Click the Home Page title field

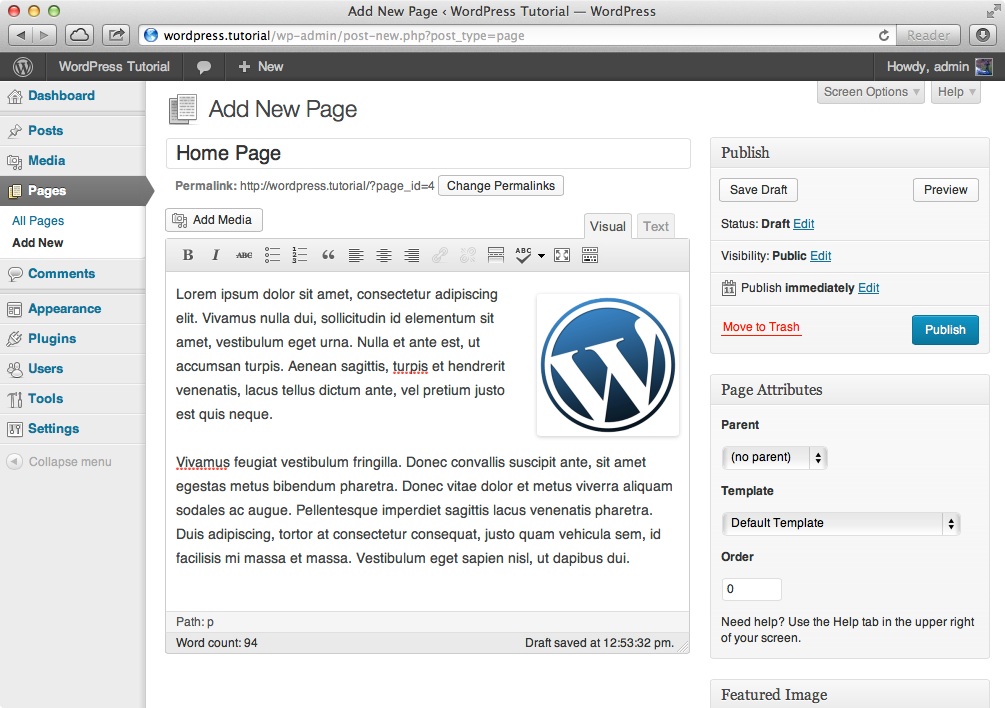[x=428, y=154]
